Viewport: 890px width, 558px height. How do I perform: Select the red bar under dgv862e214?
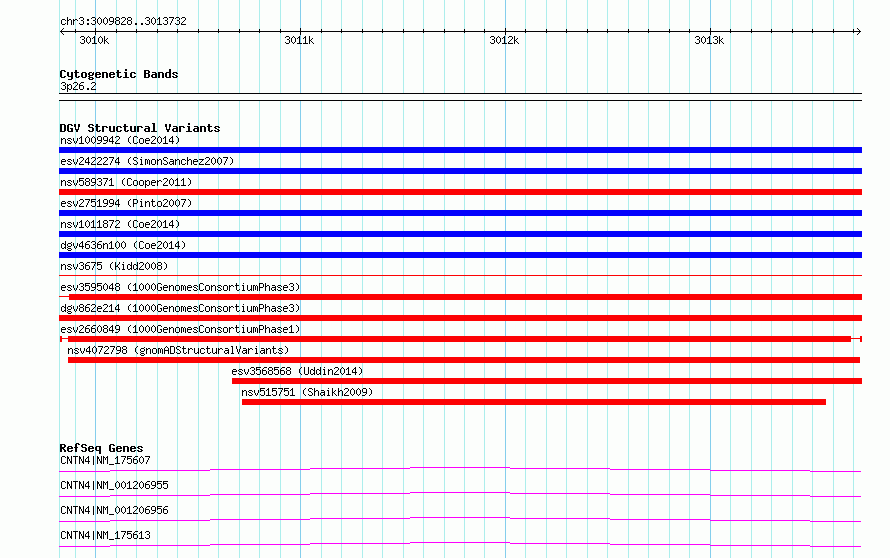coord(460,318)
